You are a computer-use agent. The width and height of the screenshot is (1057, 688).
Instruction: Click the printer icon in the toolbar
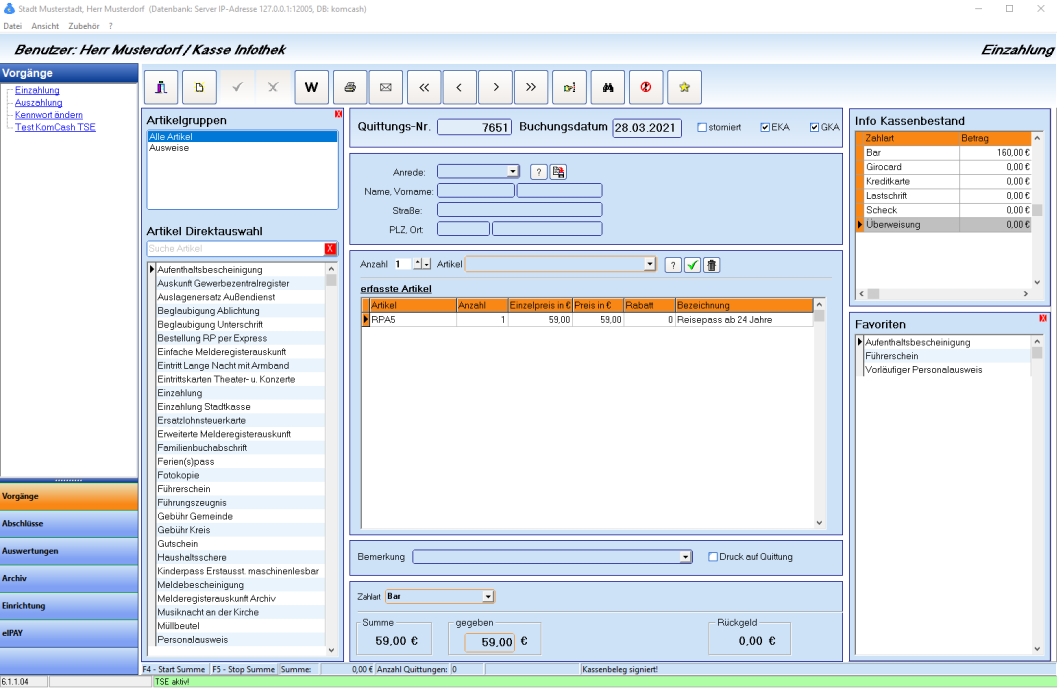[349, 87]
